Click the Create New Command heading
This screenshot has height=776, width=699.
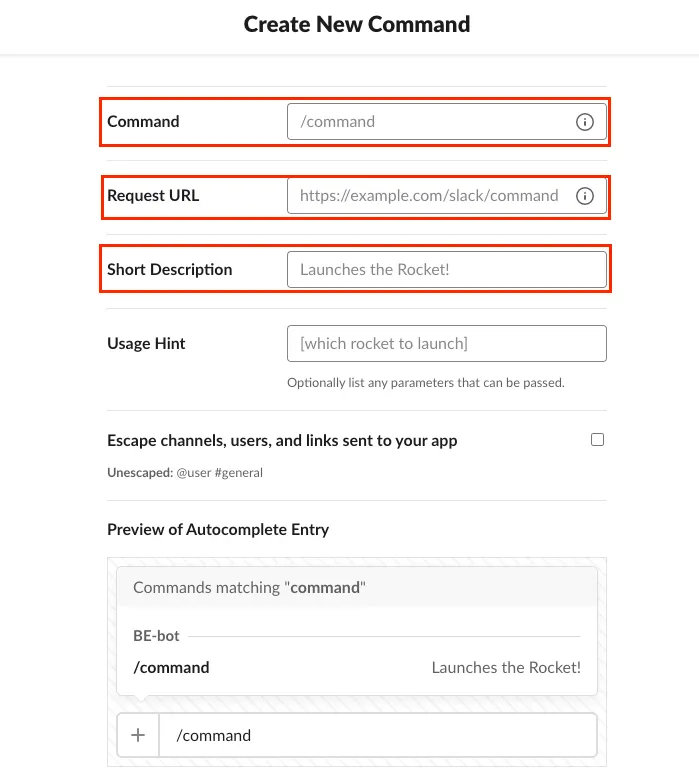357,24
